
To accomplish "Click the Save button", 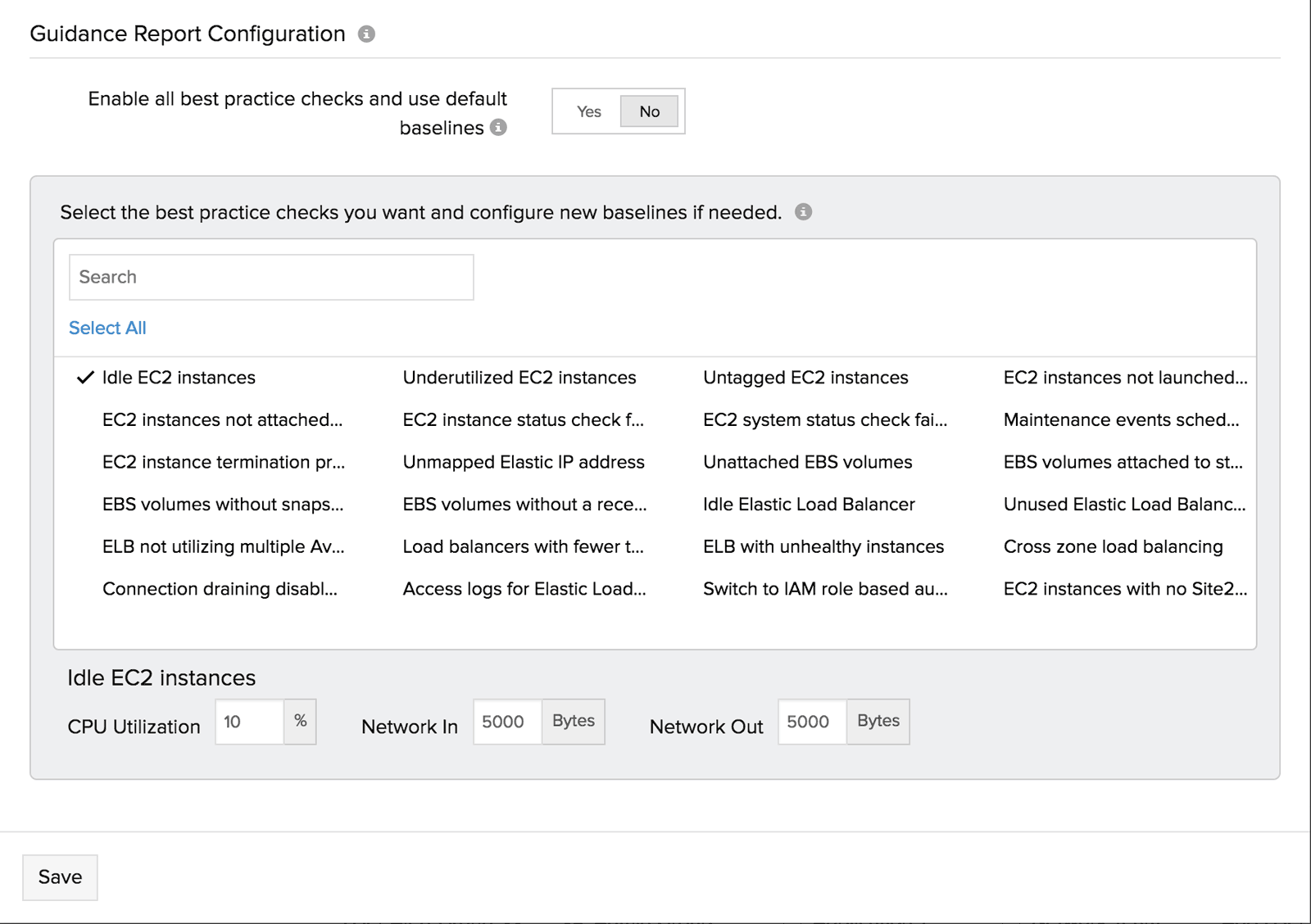I will coord(59,876).
